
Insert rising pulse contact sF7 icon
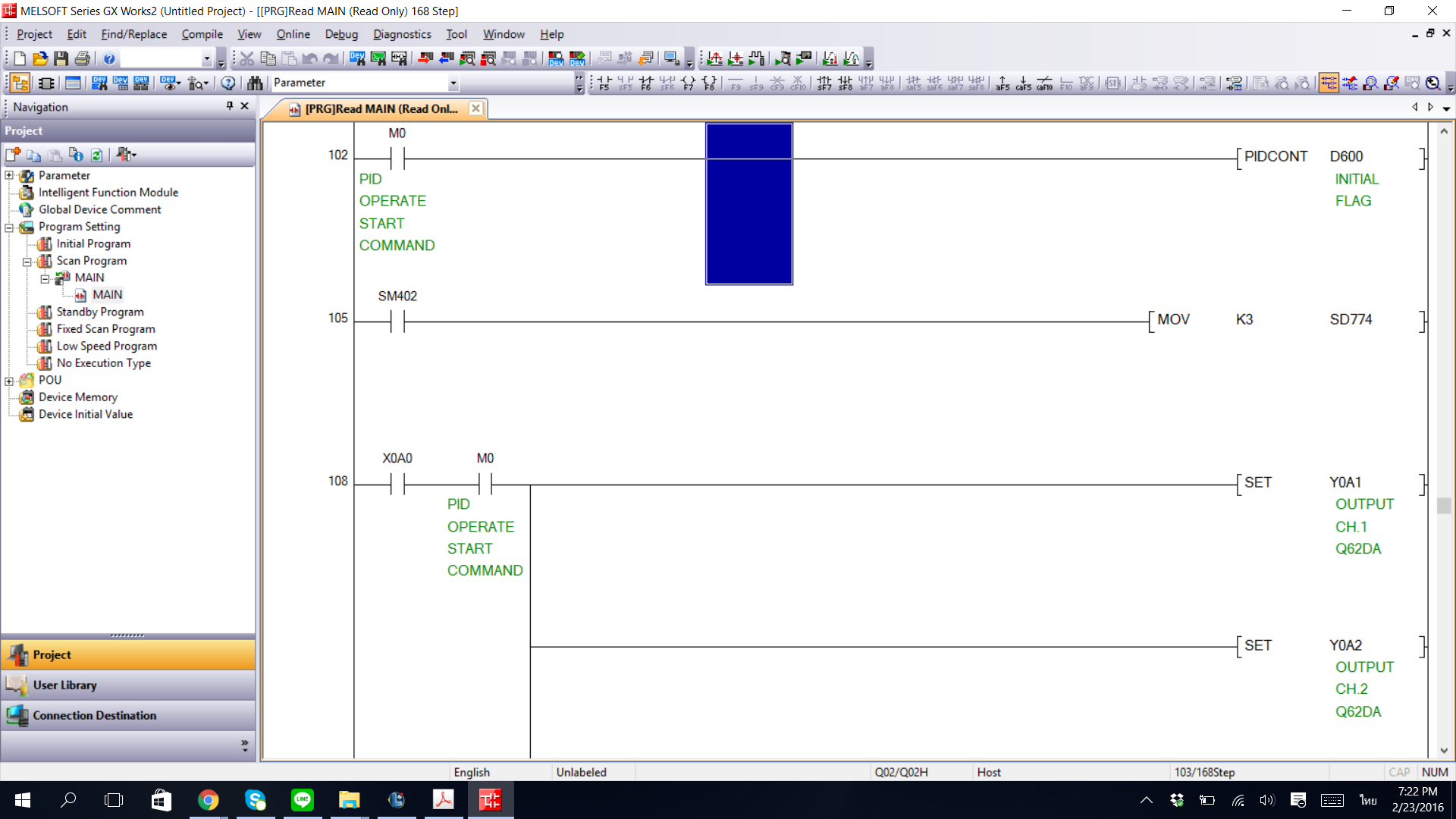(824, 83)
